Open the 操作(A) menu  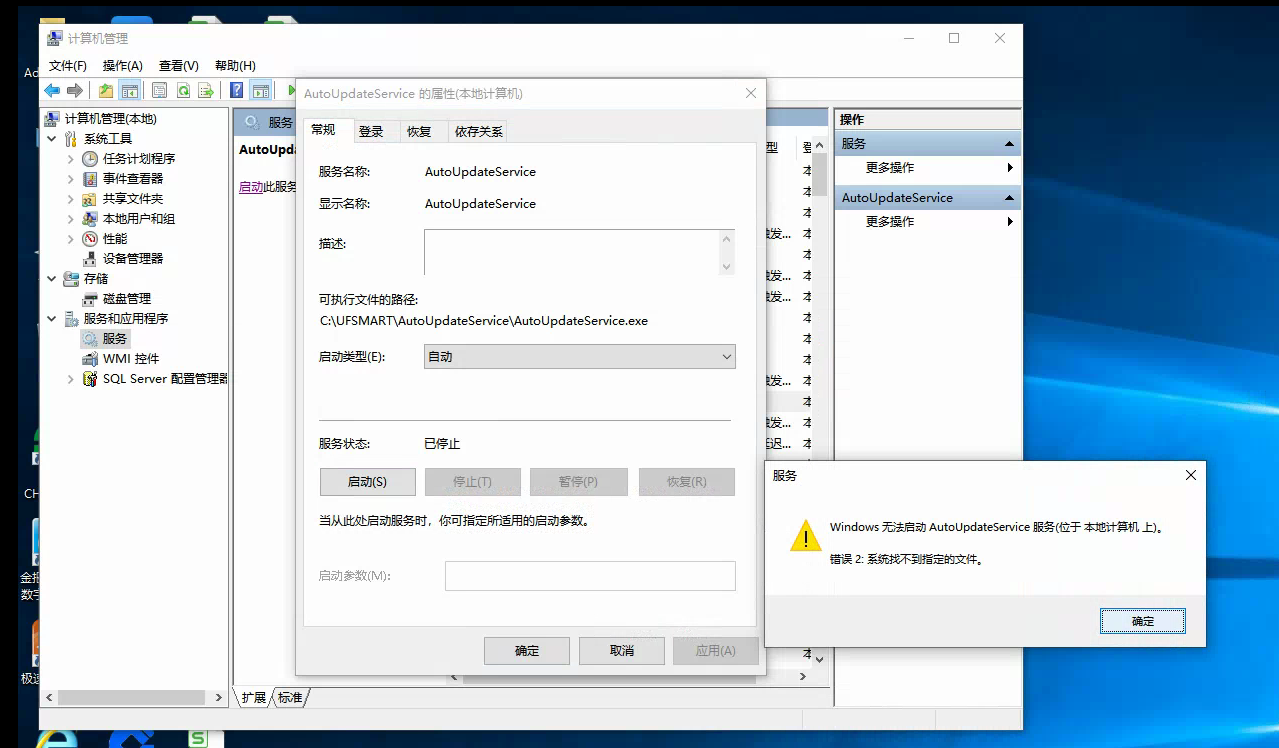pos(123,65)
